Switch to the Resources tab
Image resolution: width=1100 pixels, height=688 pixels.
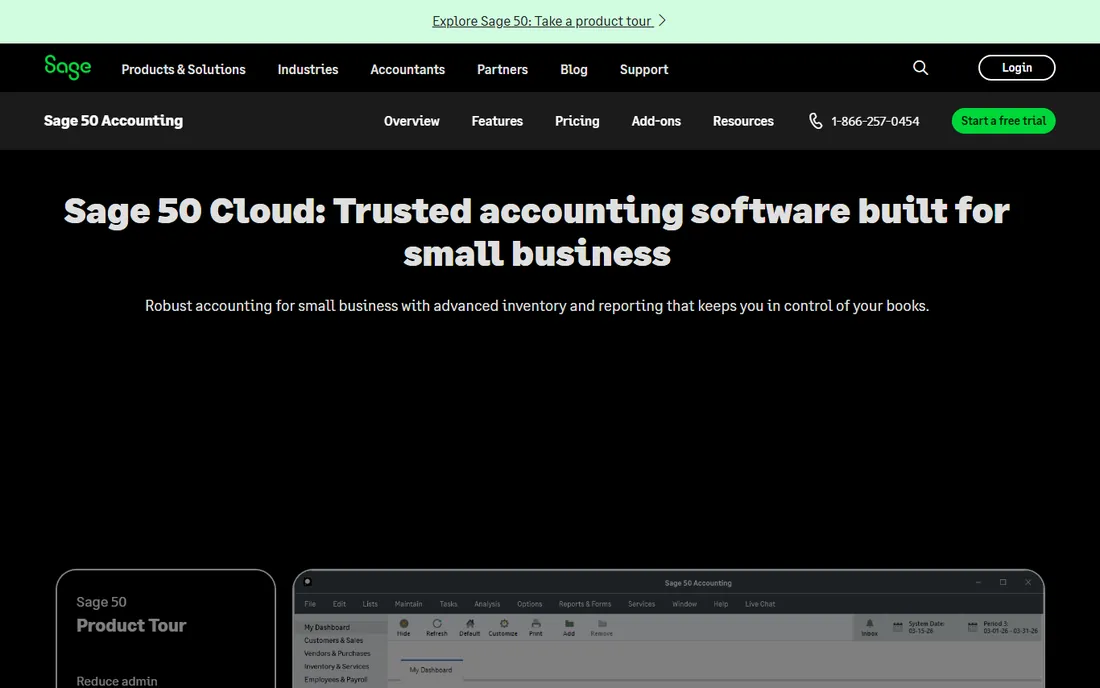[743, 121]
